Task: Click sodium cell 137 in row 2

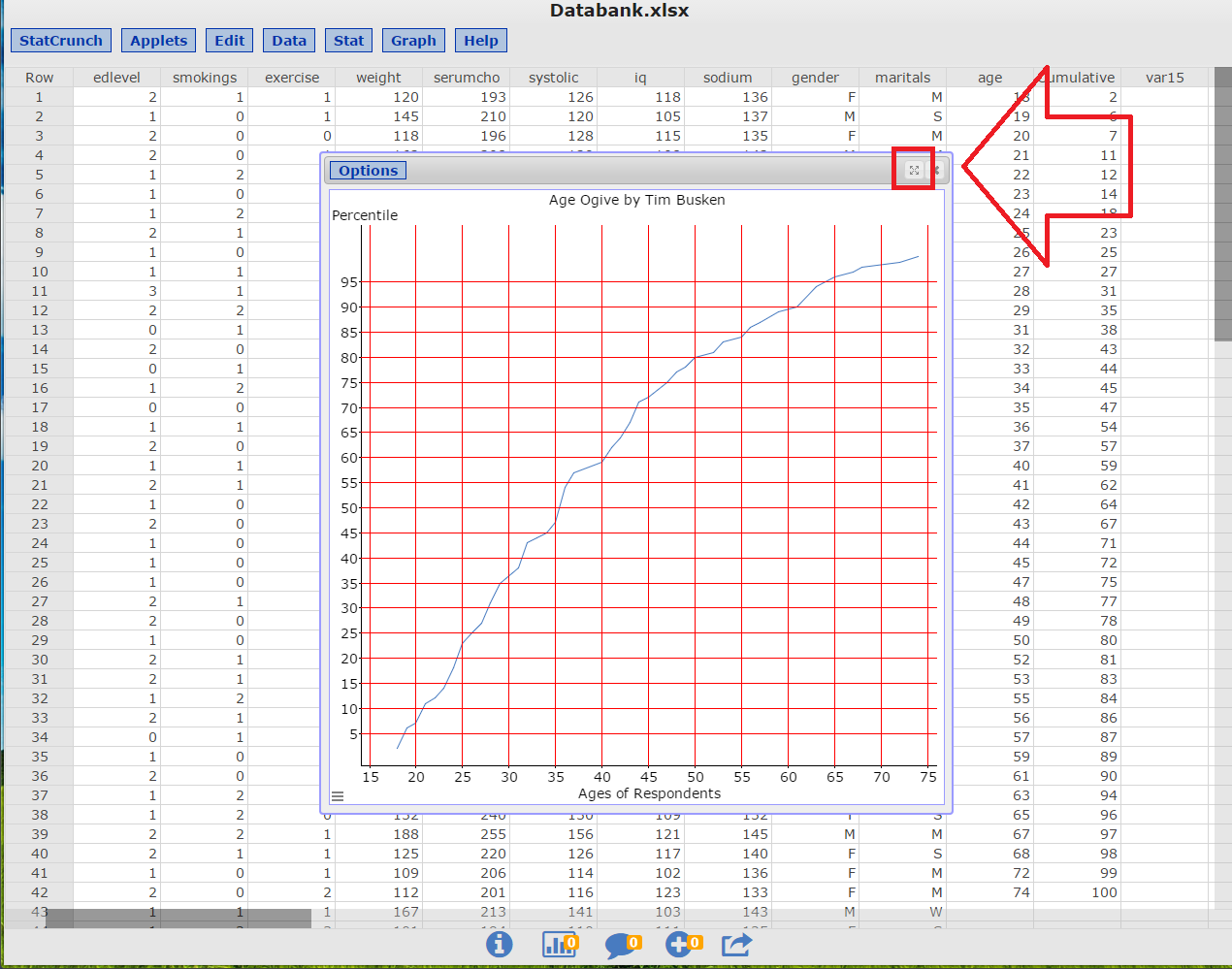Action: pyautogui.click(x=729, y=116)
